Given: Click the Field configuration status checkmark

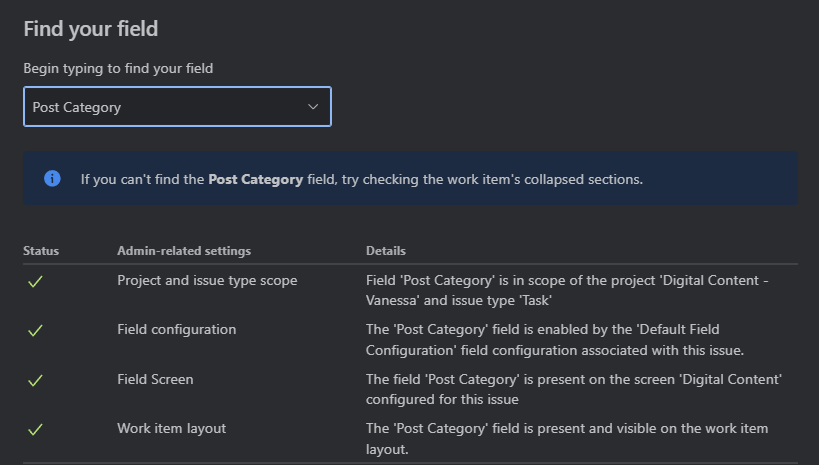Looking at the screenshot, I should click(x=35, y=330).
